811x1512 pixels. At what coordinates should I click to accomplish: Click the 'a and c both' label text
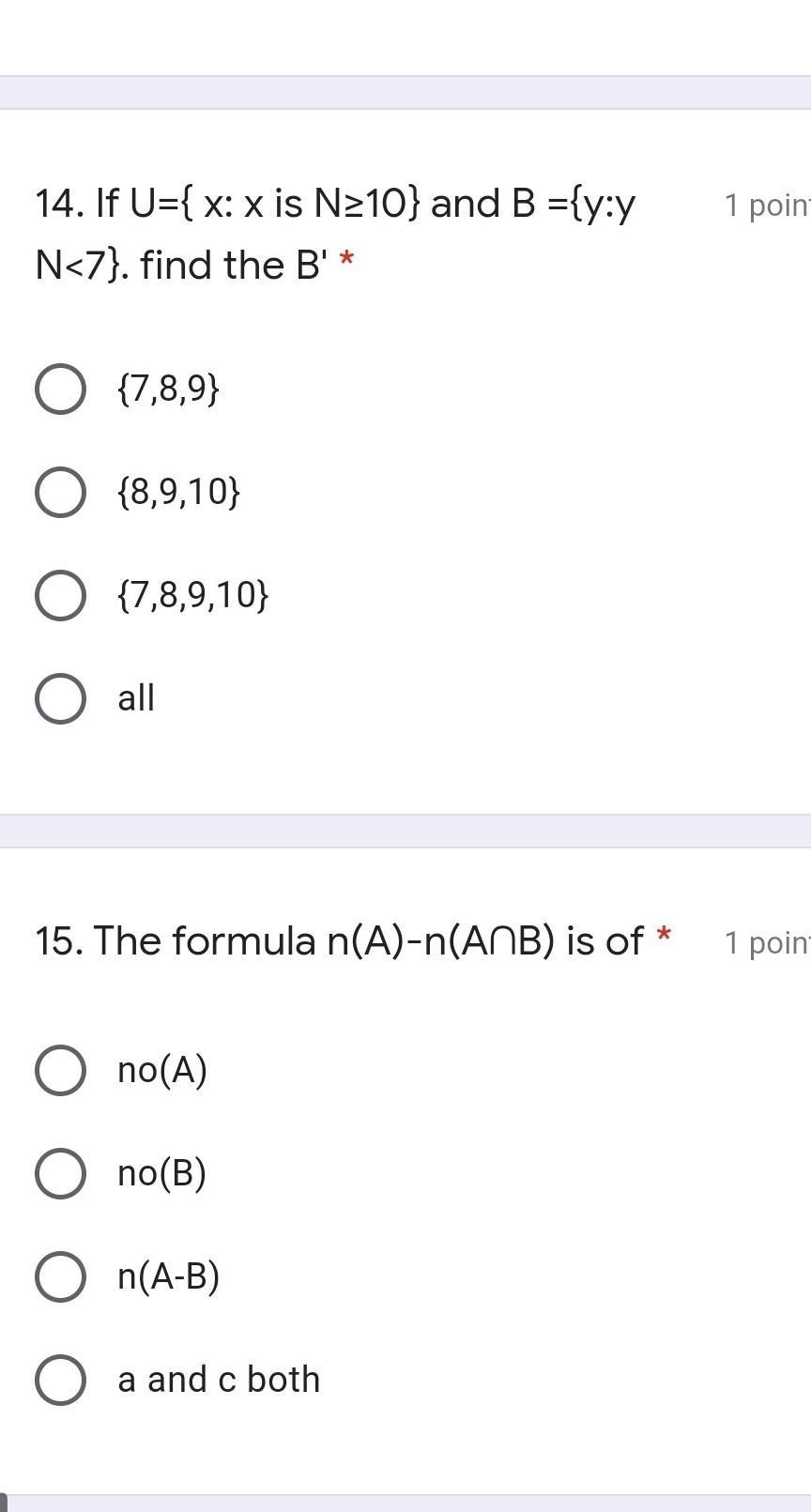[x=219, y=1380]
